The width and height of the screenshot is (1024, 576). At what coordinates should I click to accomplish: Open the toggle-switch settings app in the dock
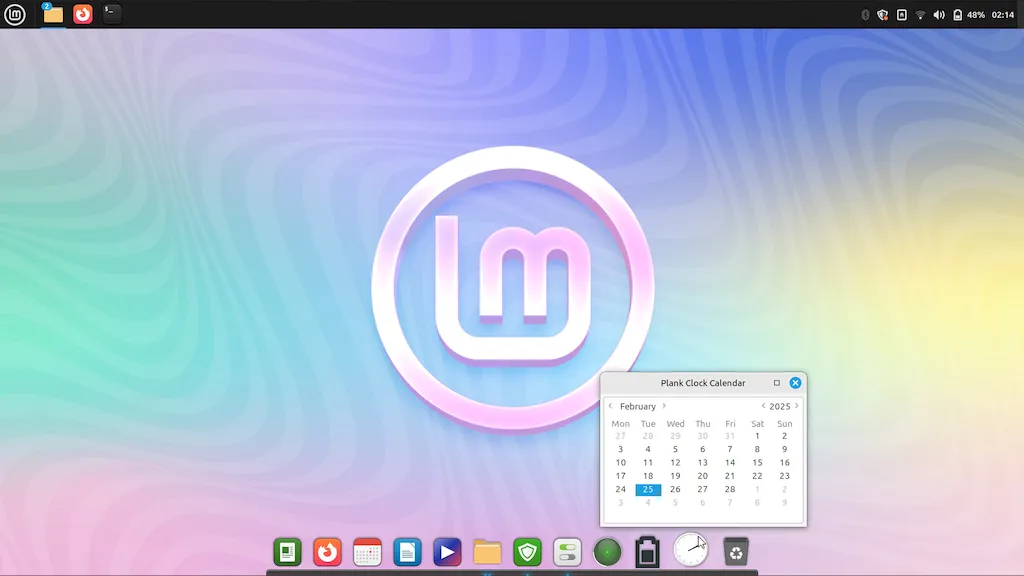click(567, 552)
